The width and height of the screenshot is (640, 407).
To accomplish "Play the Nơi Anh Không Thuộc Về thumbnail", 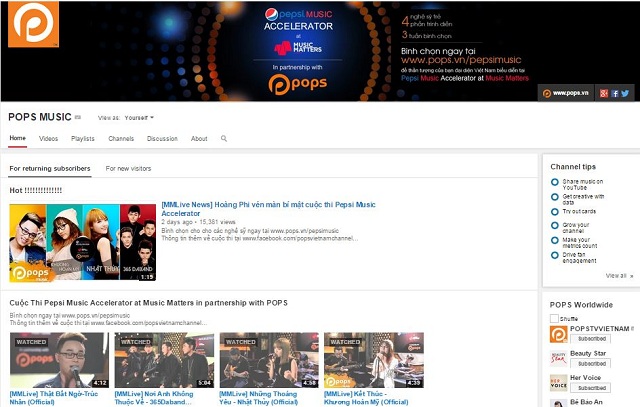I will point(164,360).
